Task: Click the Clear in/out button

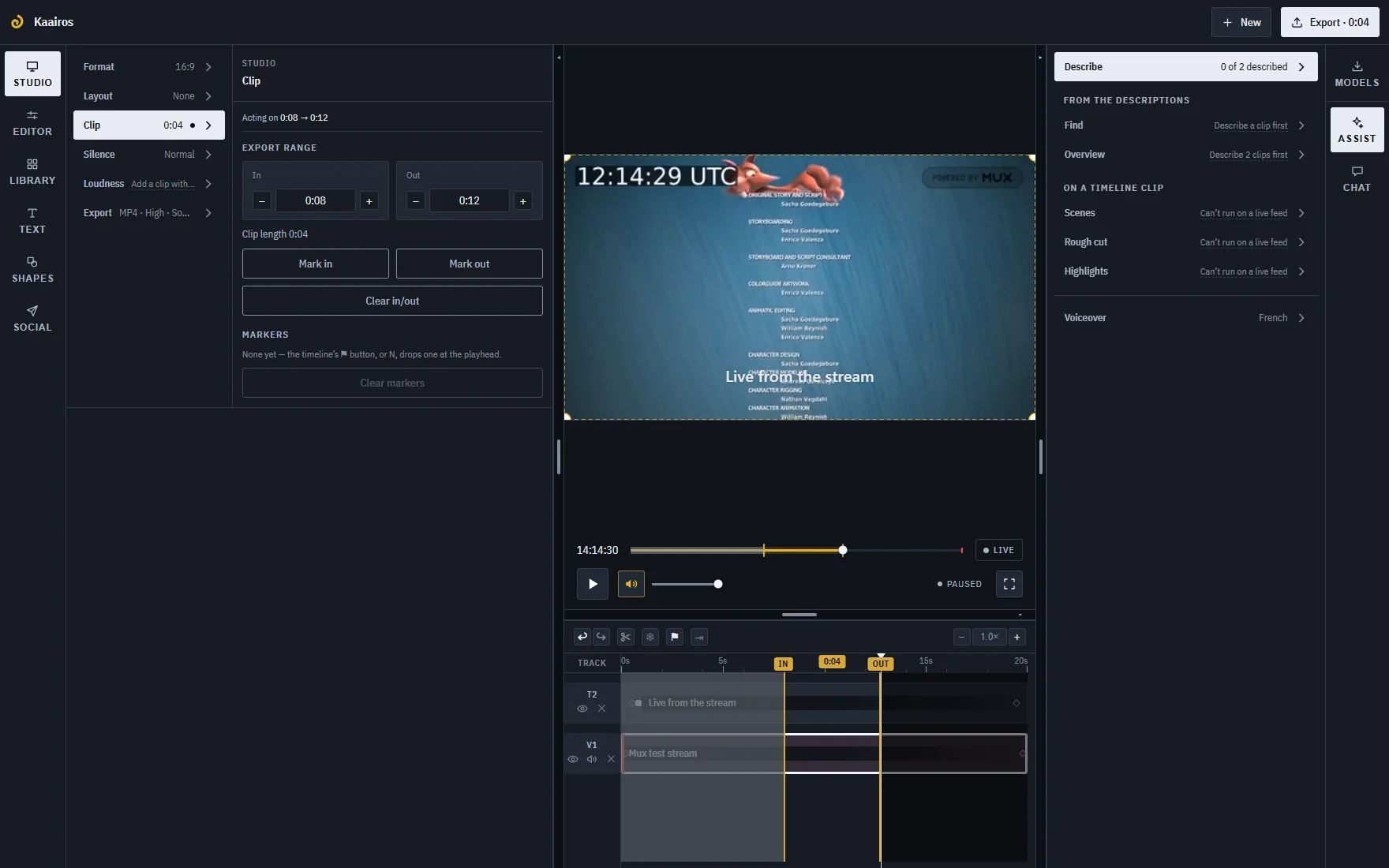Action: 392,301
